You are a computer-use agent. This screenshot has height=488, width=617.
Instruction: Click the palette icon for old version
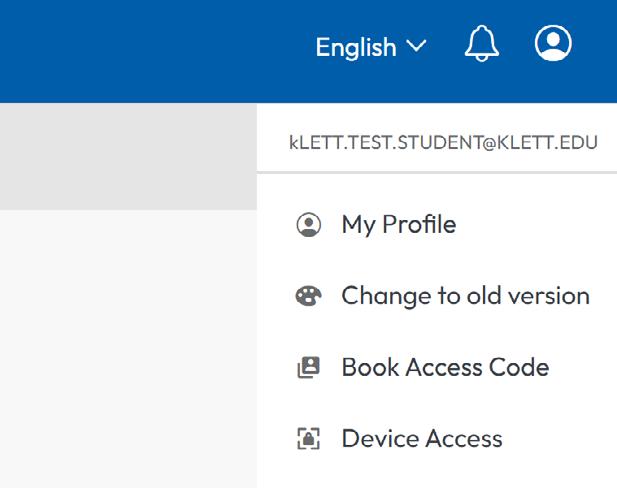[308, 296]
